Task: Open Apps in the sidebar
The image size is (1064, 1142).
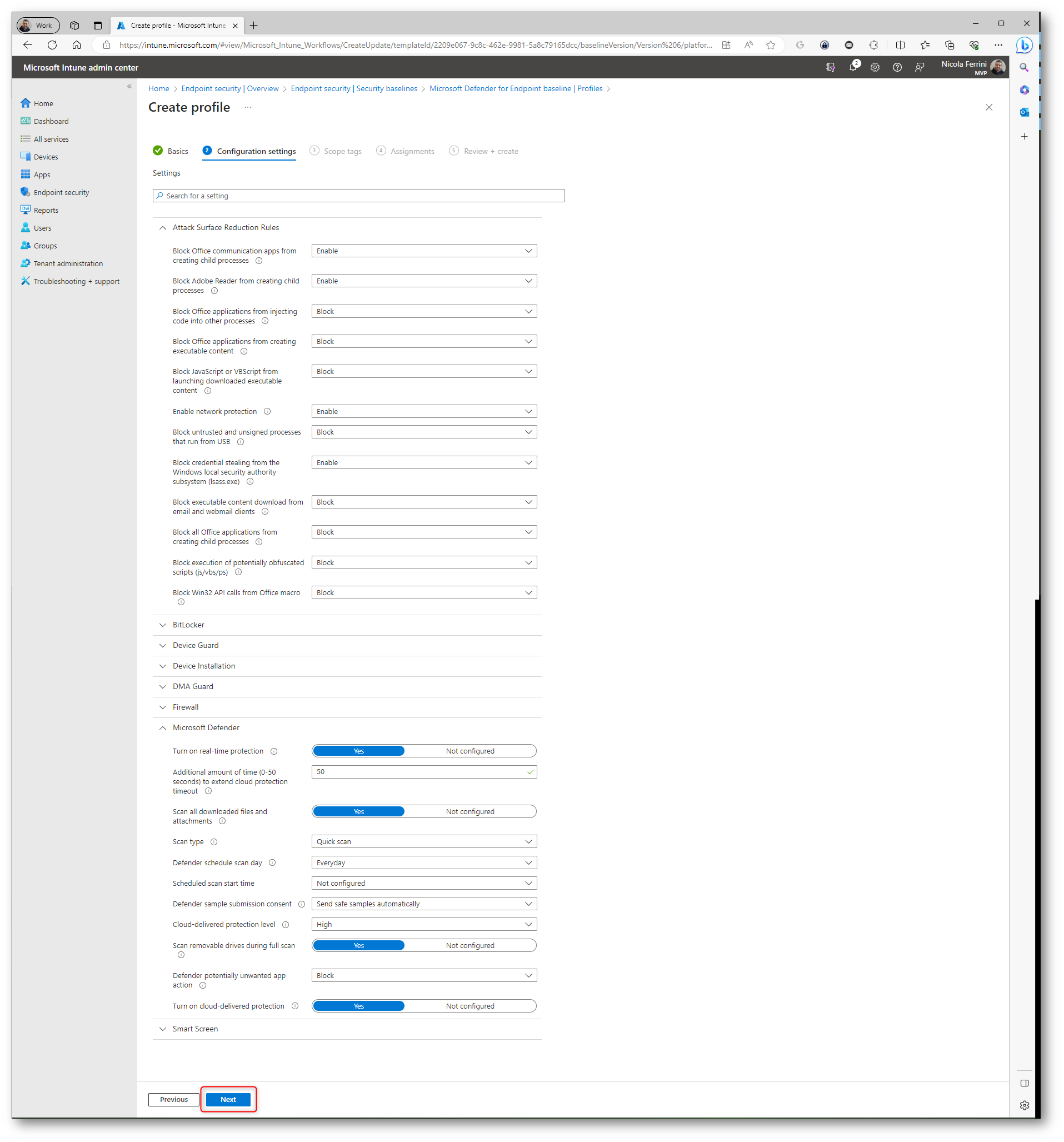Action: [x=41, y=174]
